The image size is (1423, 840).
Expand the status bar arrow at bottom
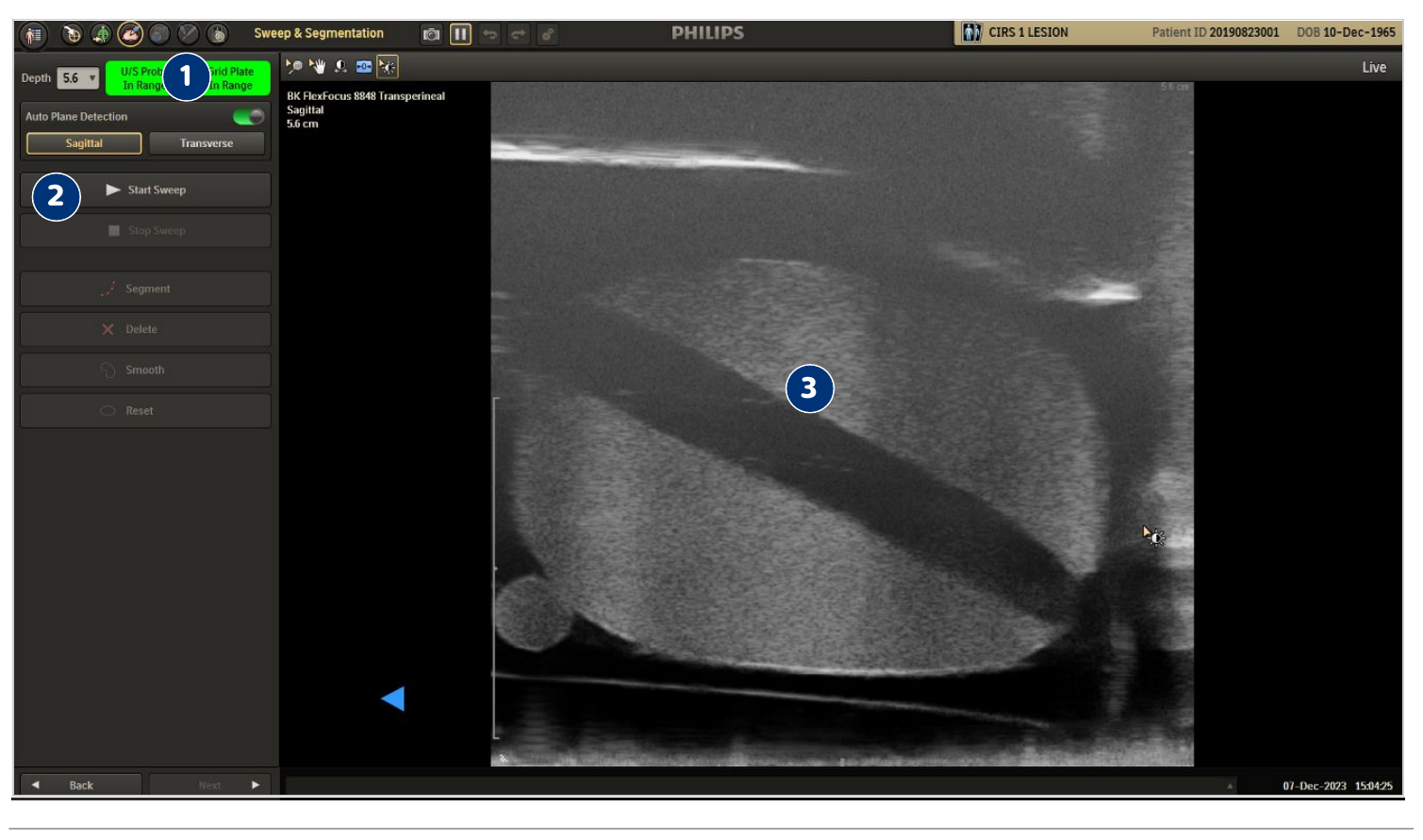(1230, 785)
